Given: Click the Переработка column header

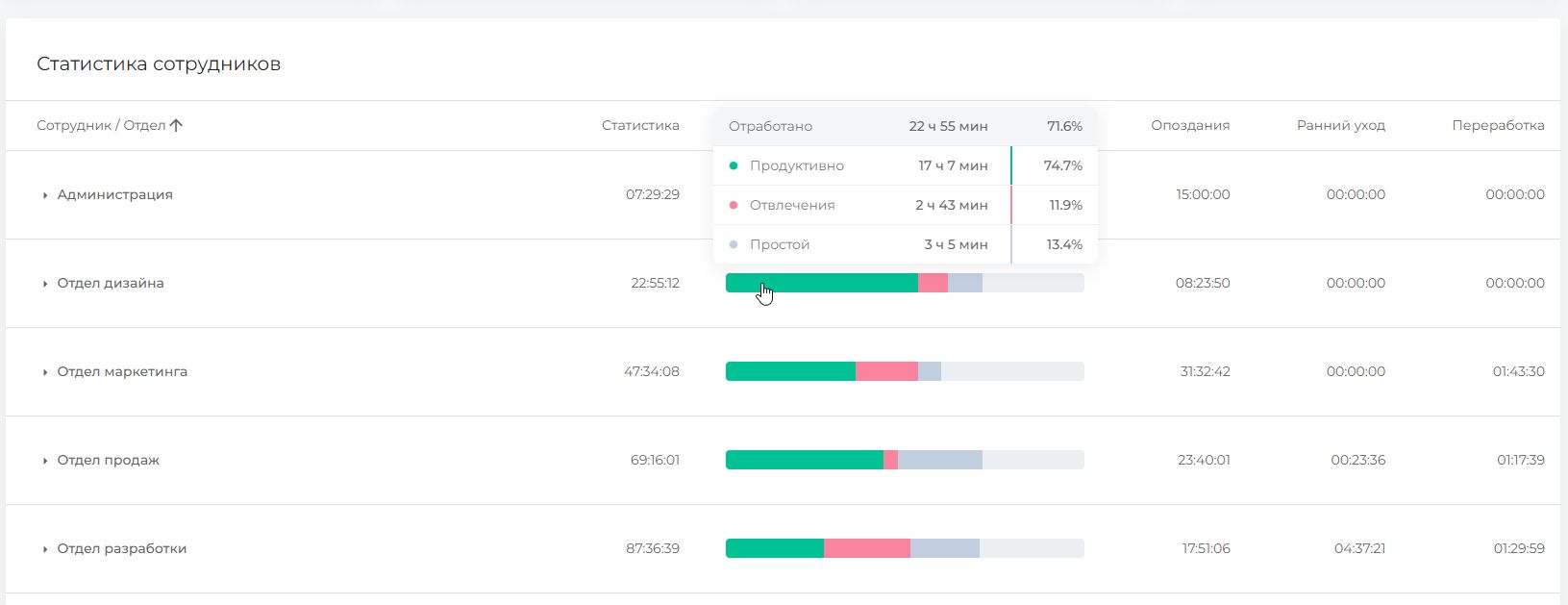Looking at the screenshot, I should [x=1498, y=125].
